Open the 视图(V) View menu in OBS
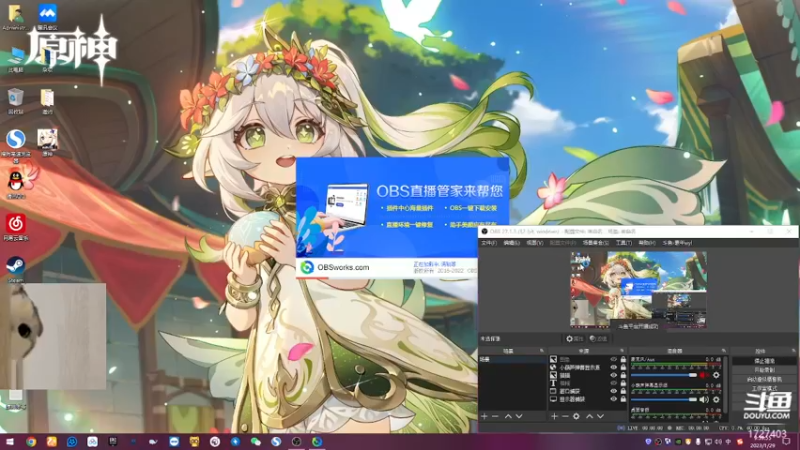The height and width of the screenshot is (450, 800). (535, 243)
